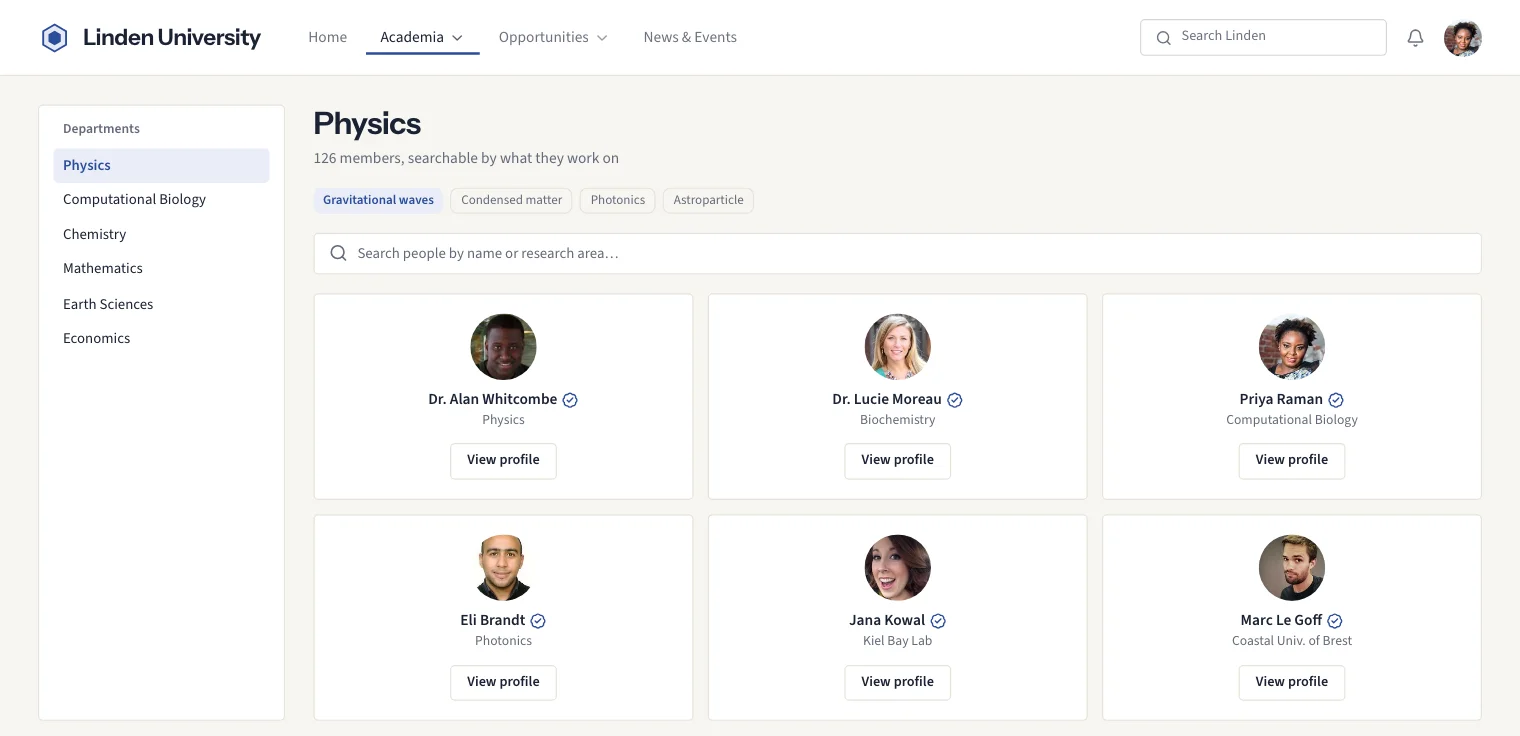Expand the Academia dropdown menu
Viewport: 1520px width, 736px height.
tap(422, 37)
